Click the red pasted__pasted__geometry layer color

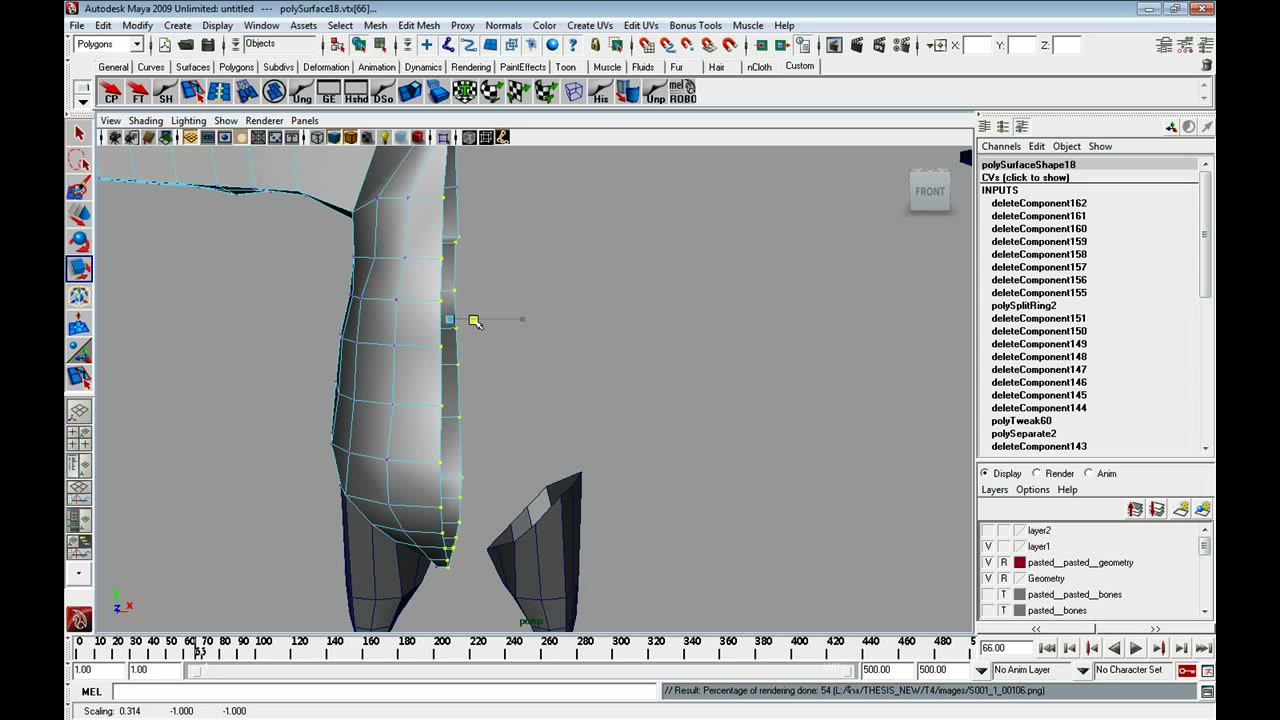(x=1020, y=563)
